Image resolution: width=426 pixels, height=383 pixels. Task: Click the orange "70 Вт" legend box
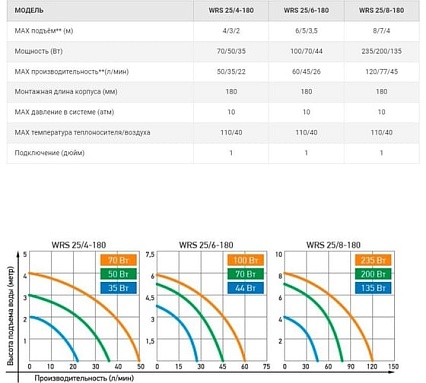(118, 260)
